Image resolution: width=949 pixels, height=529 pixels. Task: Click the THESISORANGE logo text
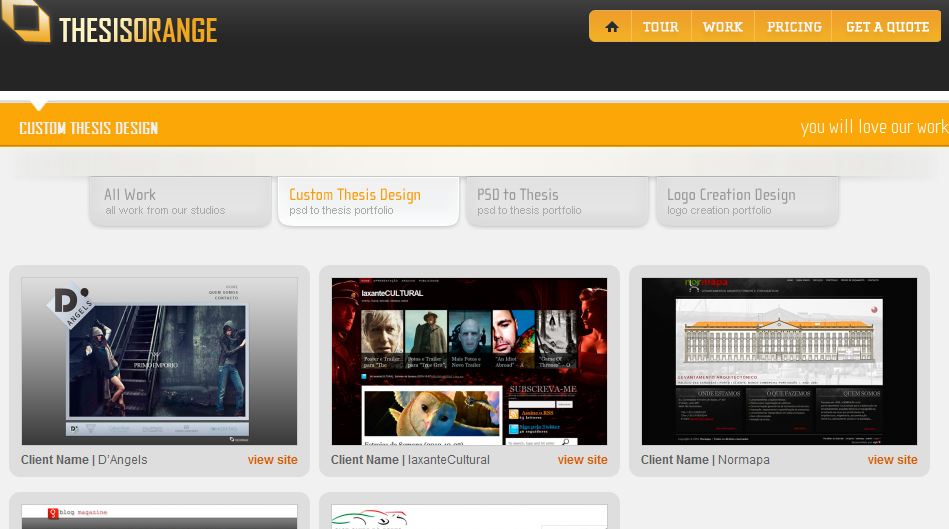(138, 30)
